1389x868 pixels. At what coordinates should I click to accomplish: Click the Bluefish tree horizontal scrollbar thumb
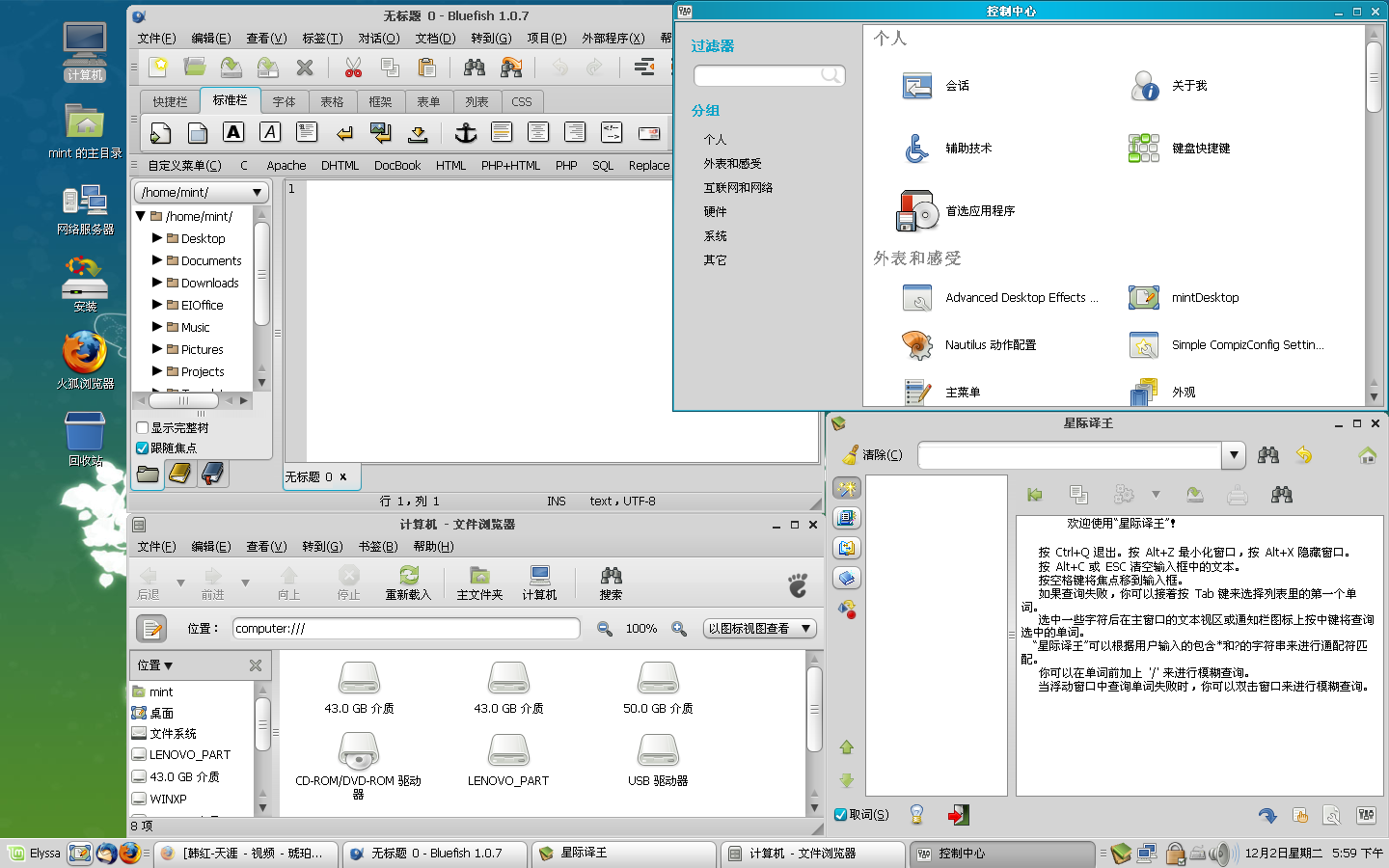[183, 400]
